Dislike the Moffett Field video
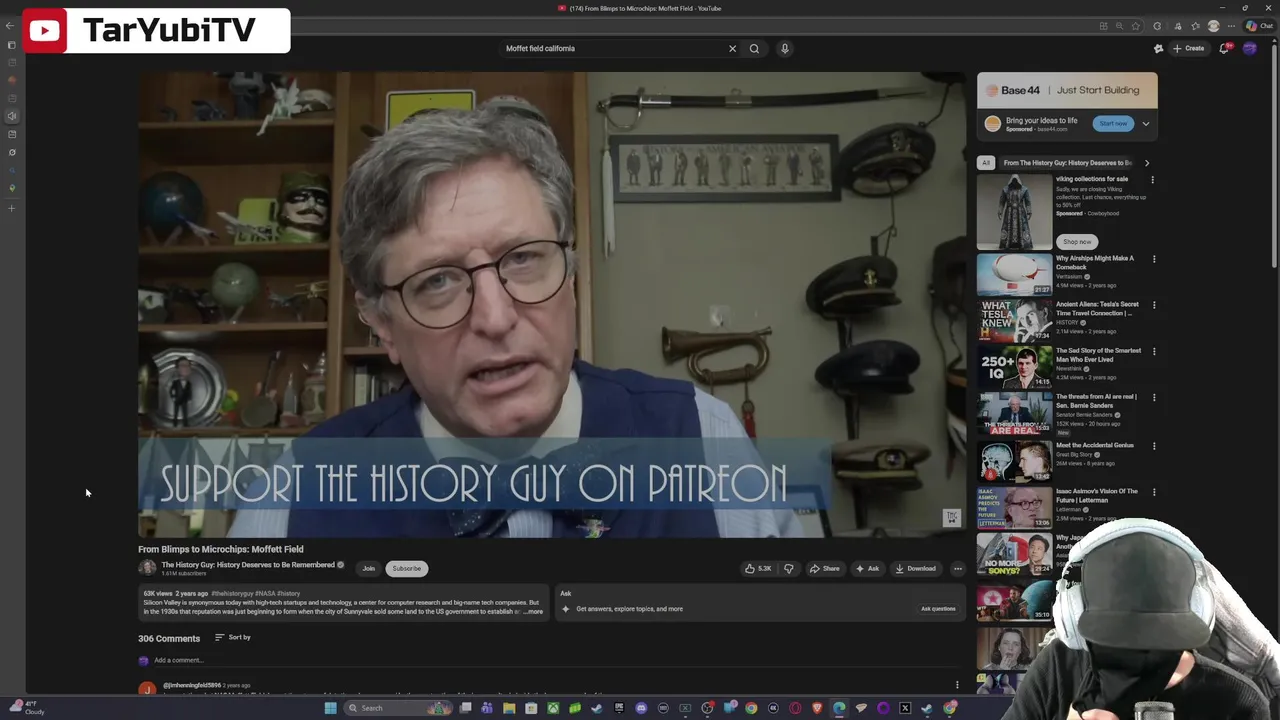Screen dimensions: 1280x720 click(788, 568)
